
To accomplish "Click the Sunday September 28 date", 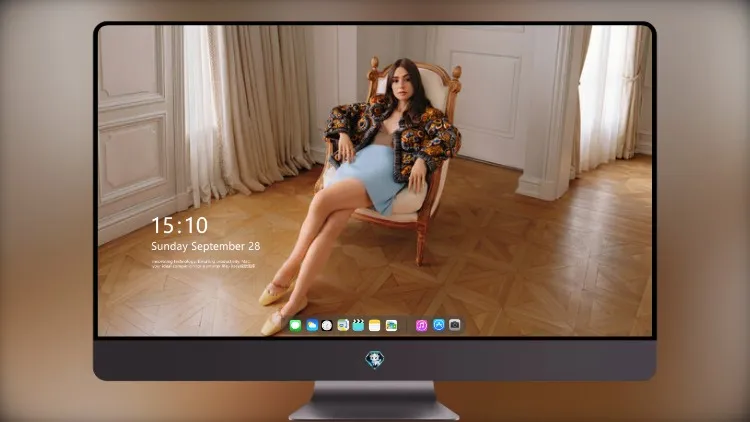I will [206, 246].
